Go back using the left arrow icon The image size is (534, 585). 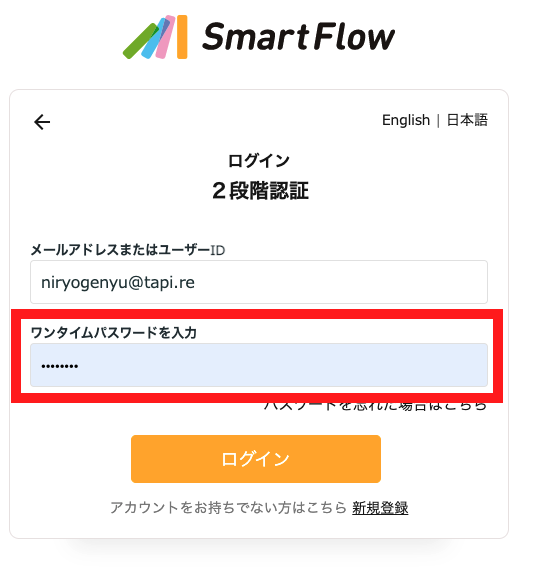42,122
